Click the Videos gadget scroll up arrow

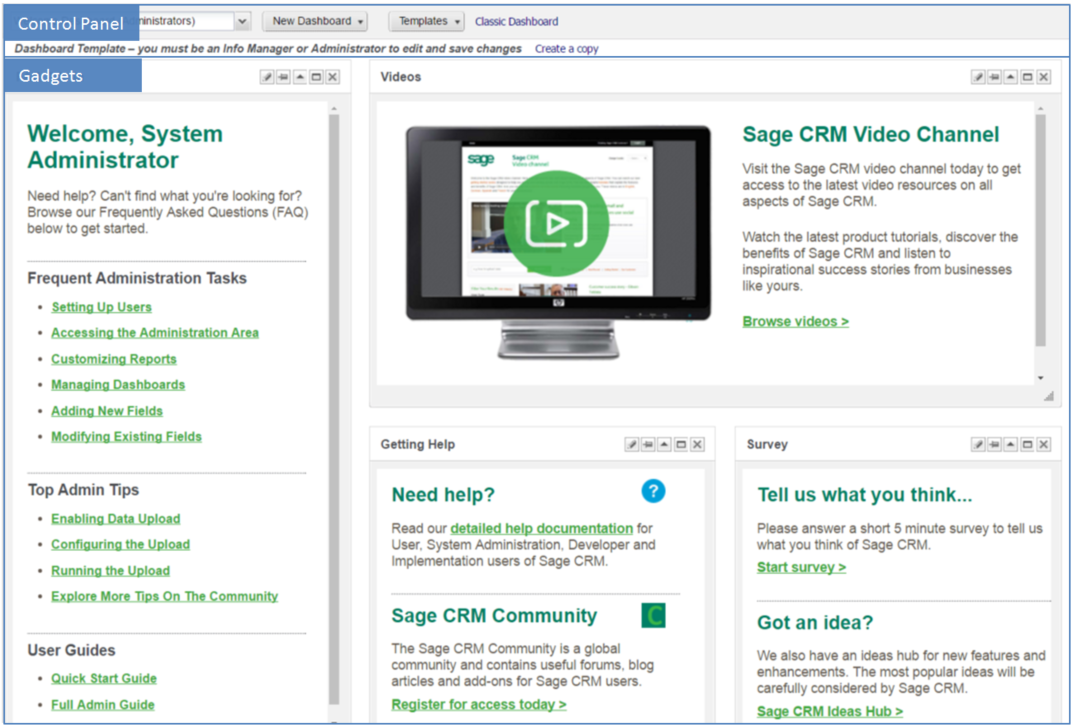(x=1040, y=109)
